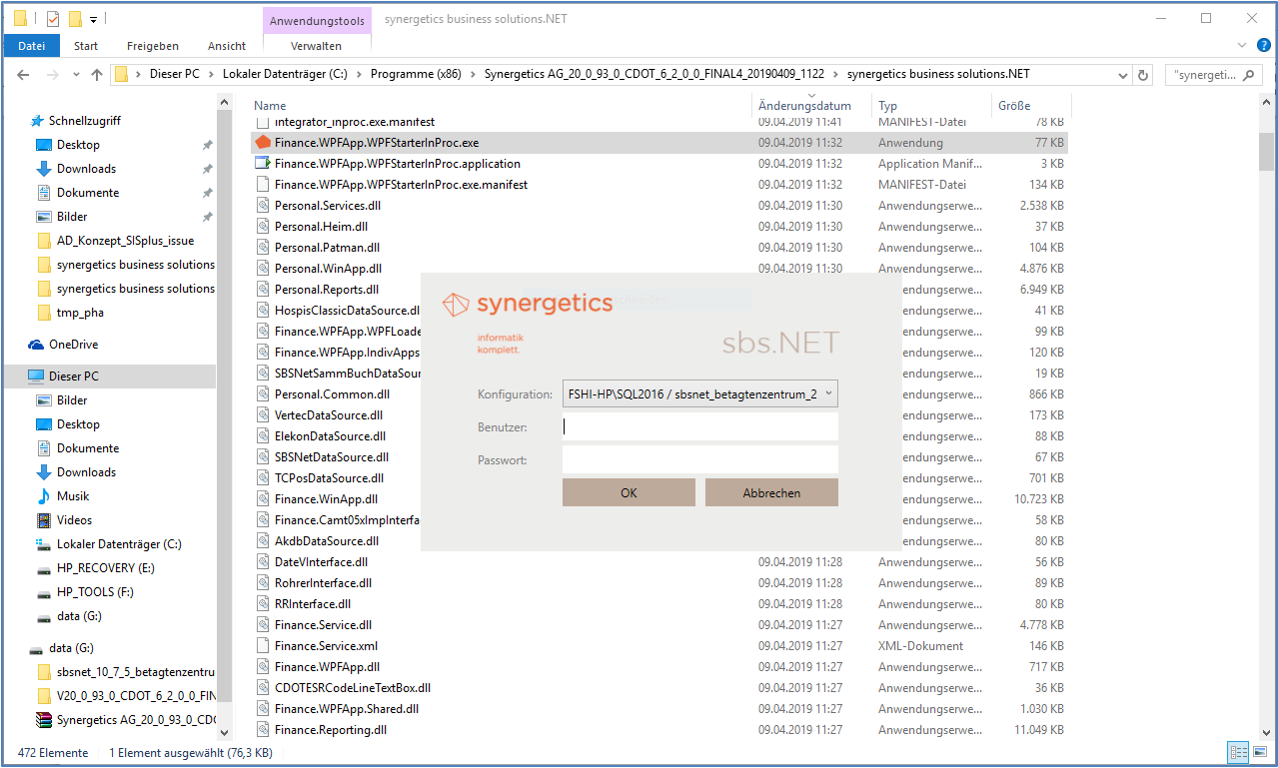Image resolution: width=1278 pixels, height=768 pixels.
Task: Click the HP_RECOVERY (E:) drive icon
Action: (44, 568)
